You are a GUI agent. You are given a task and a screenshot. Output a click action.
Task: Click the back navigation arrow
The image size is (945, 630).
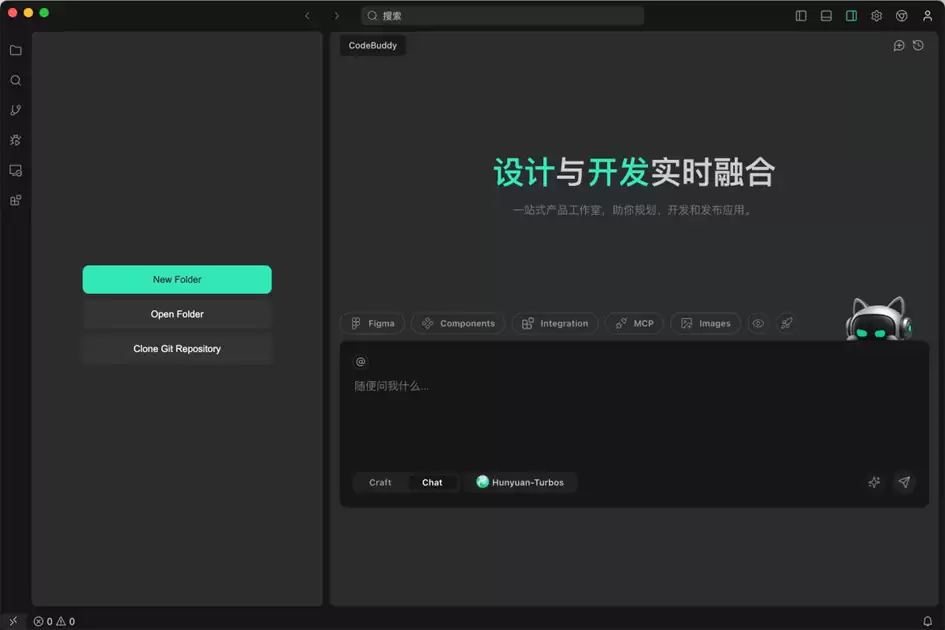308,16
